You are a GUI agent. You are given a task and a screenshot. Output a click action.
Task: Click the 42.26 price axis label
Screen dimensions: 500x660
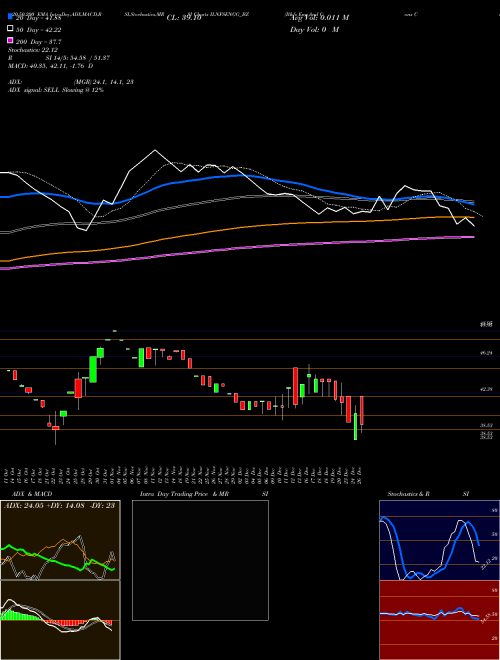tap(486, 390)
